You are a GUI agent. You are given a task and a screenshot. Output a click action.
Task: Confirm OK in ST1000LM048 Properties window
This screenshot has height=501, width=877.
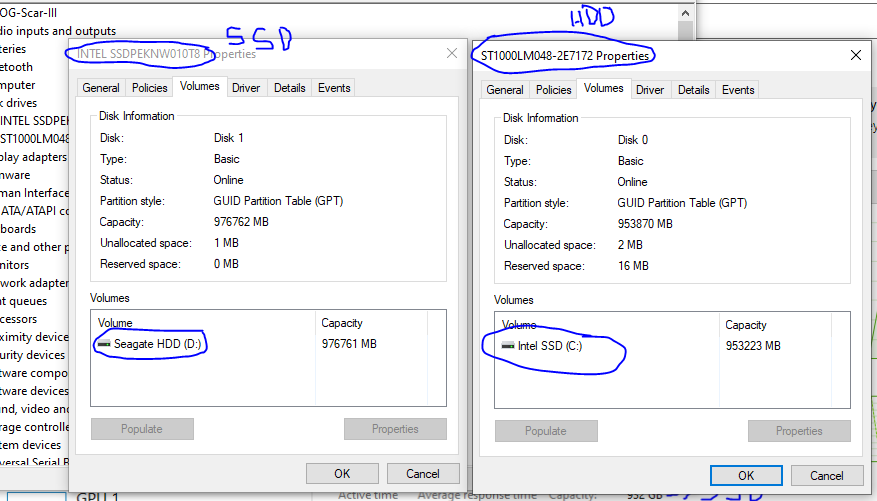746,476
